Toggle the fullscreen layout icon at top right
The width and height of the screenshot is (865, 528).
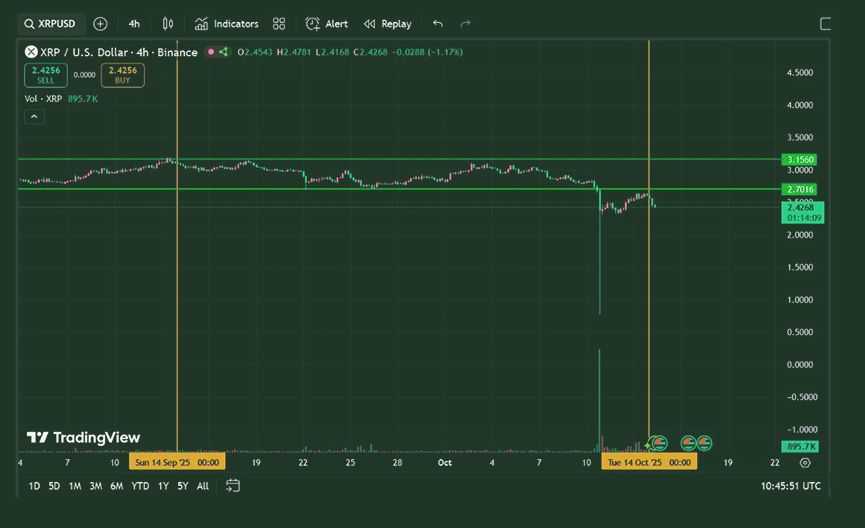pos(825,24)
